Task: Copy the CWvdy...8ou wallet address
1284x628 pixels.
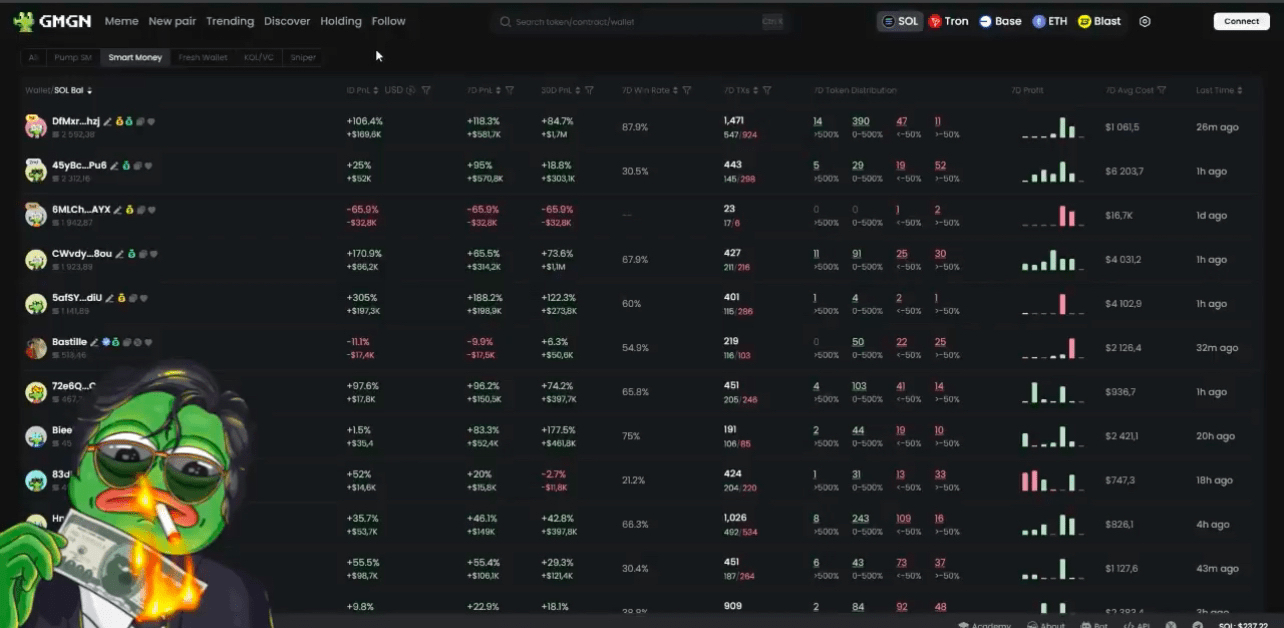Action: (x=143, y=253)
